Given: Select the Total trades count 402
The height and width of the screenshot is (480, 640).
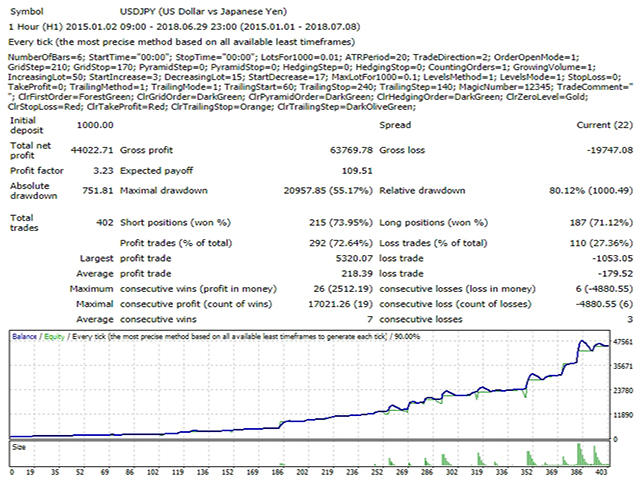Looking at the screenshot, I should [104, 222].
